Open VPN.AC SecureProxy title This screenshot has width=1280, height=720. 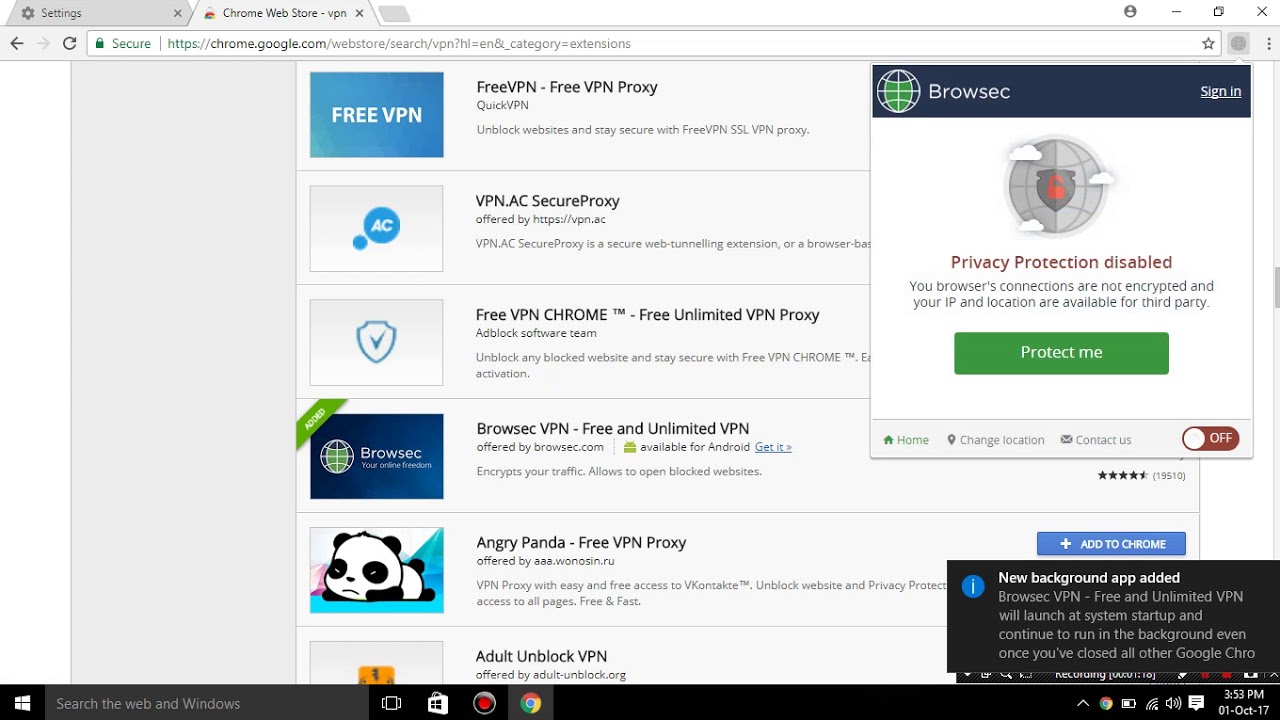[548, 201]
